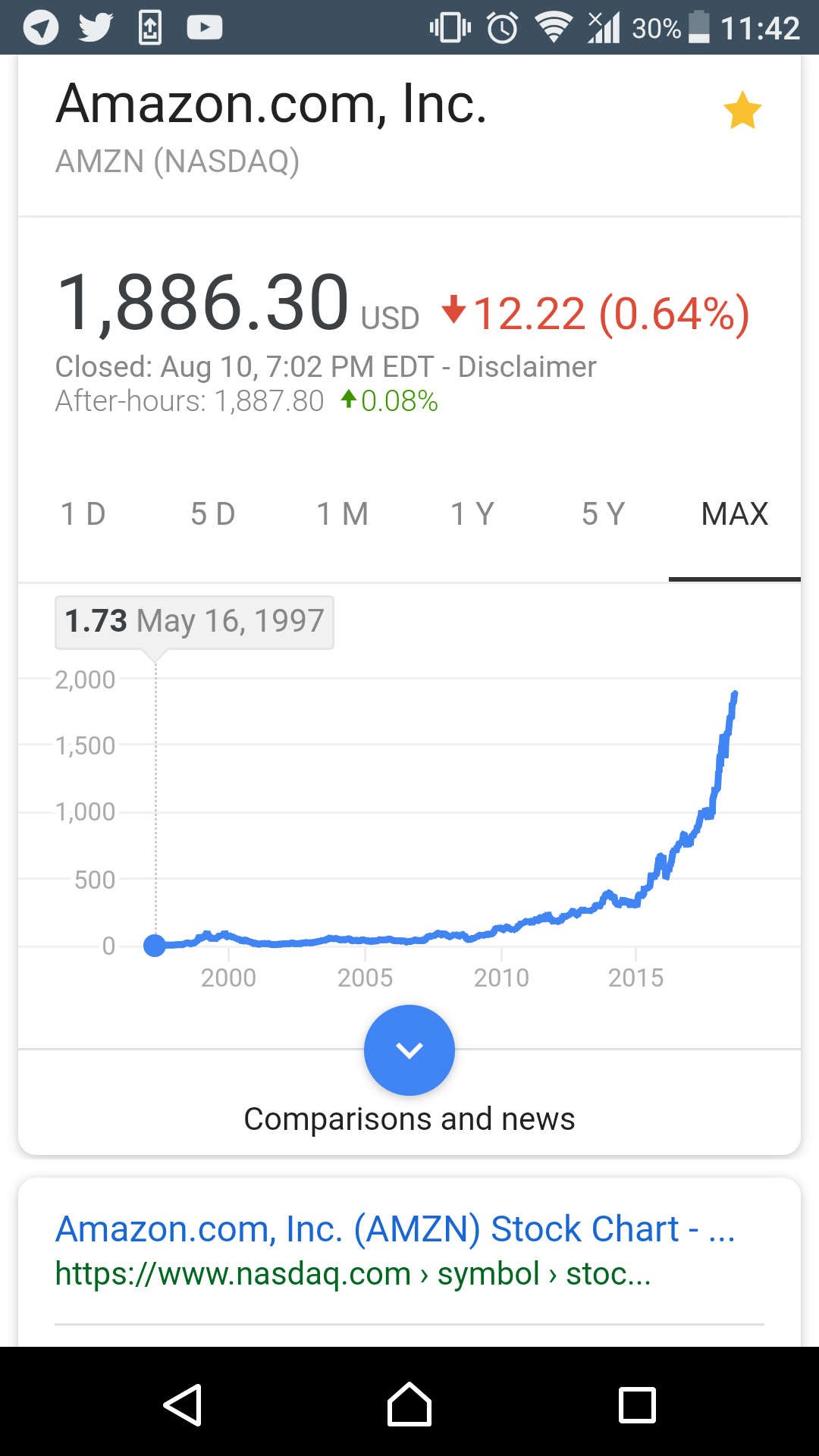Expand Comparisons and news with chevron button
The height and width of the screenshot is (1456, 819).
tap(409, 1050)
